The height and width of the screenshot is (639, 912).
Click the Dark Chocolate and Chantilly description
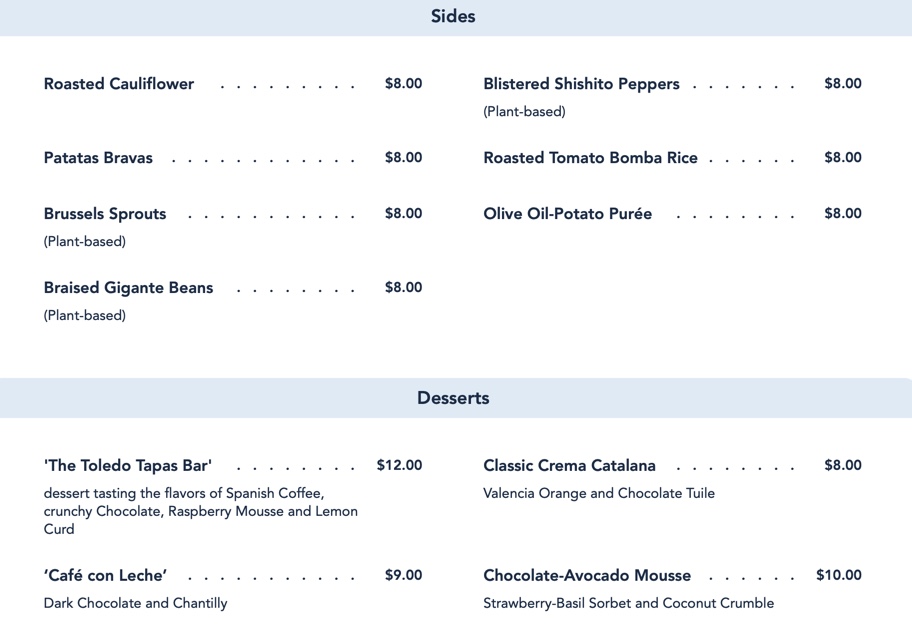[x=136, y=604]
